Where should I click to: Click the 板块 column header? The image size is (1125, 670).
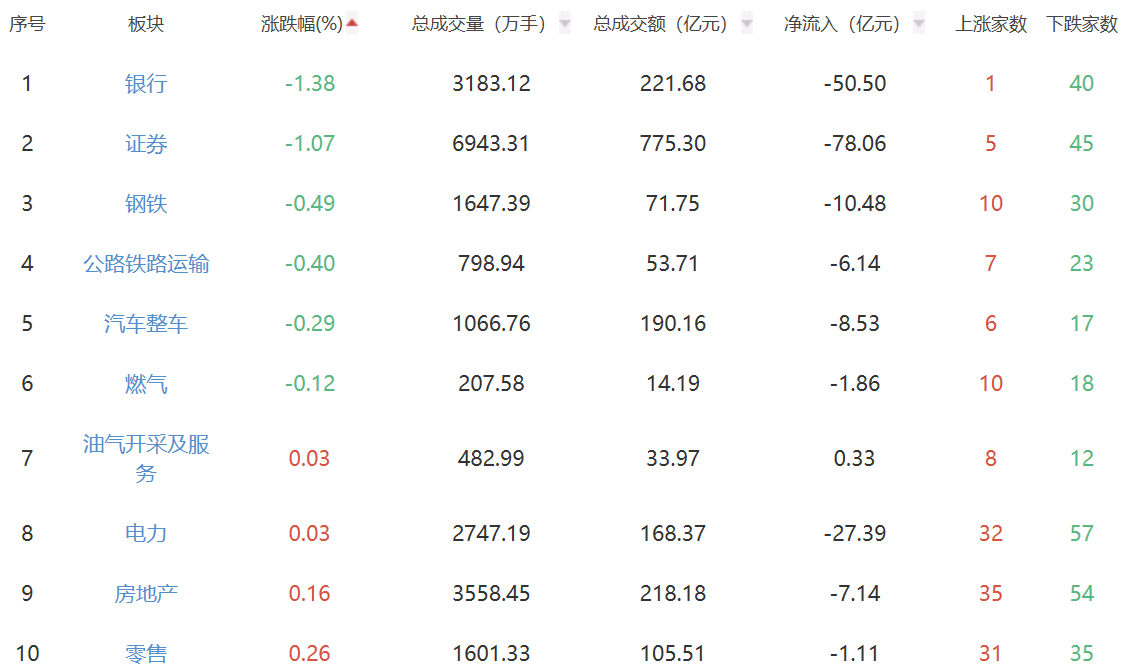[146, 24]
